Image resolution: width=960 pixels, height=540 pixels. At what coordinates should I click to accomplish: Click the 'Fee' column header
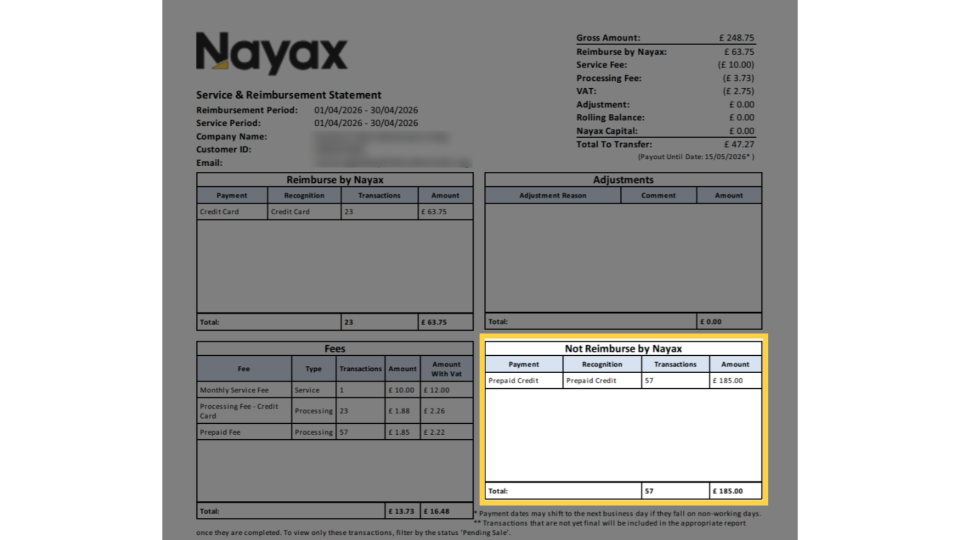244,369
